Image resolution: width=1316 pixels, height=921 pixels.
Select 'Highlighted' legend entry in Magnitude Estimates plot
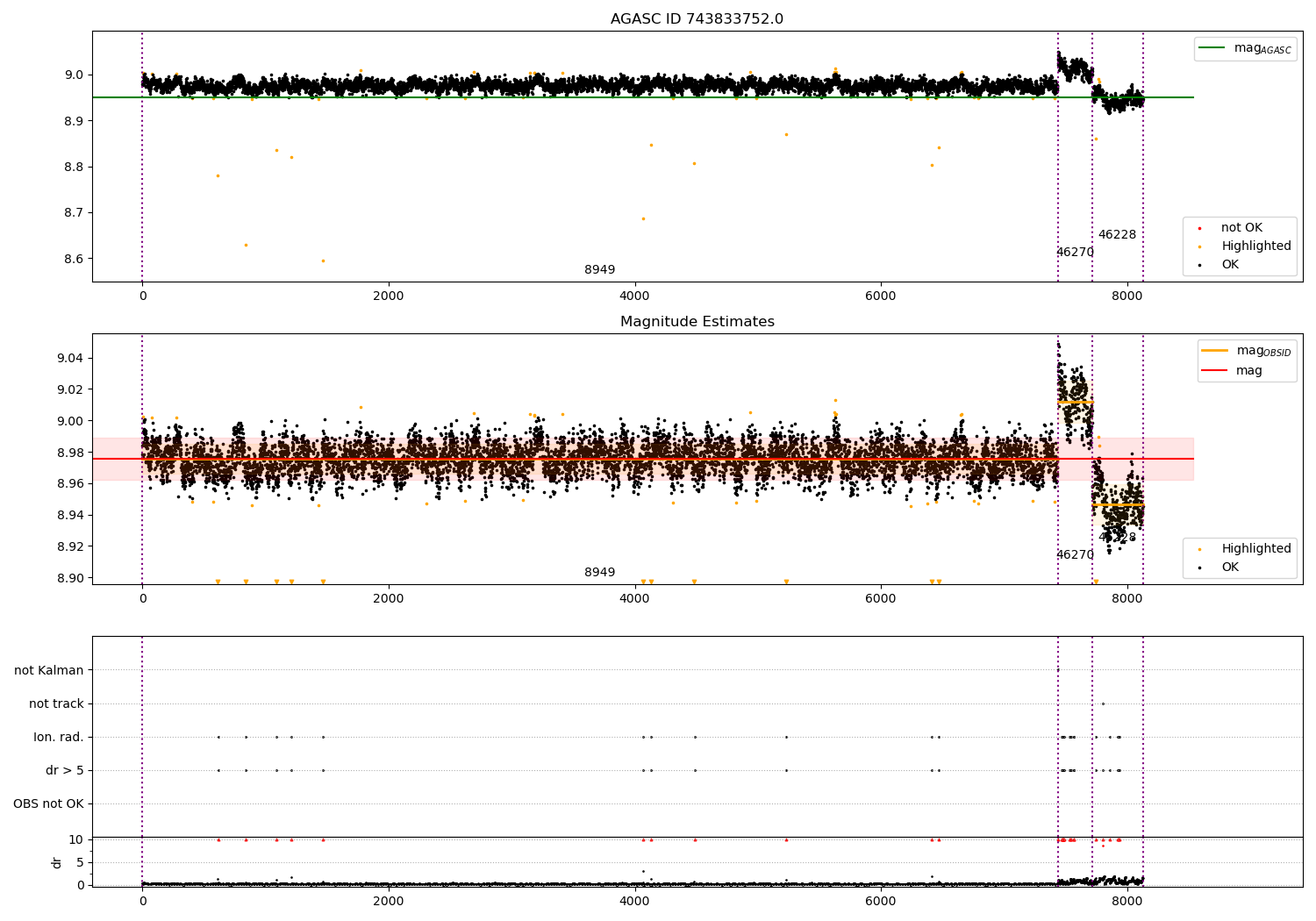(1256, 549)
